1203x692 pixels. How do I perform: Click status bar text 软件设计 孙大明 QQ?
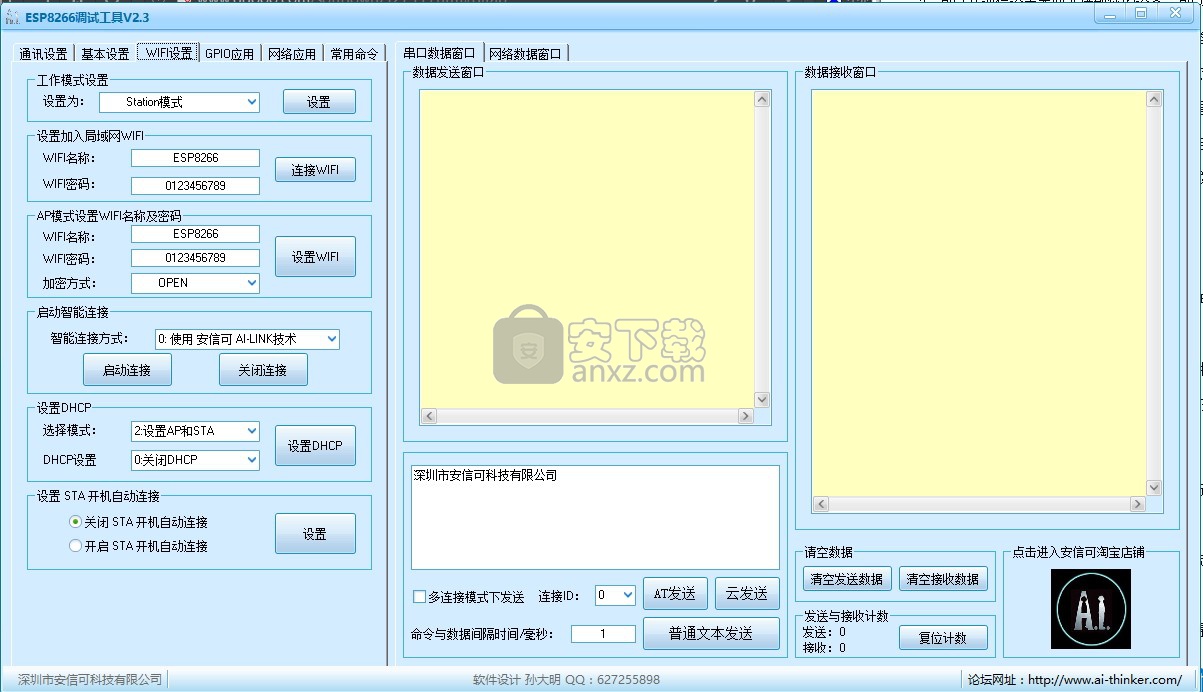566,680
